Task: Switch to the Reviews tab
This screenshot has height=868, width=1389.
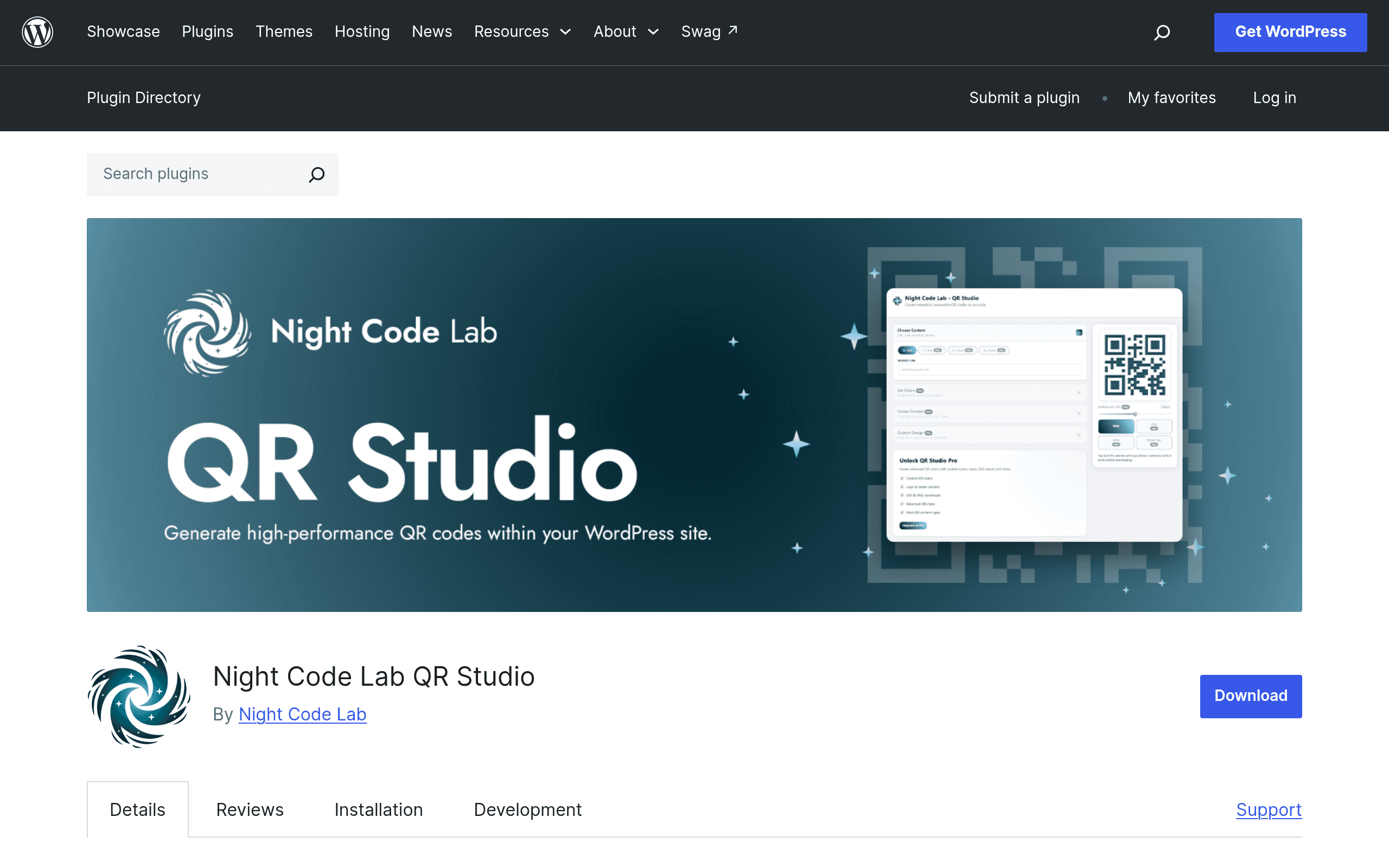Action: tap(250, 809)
